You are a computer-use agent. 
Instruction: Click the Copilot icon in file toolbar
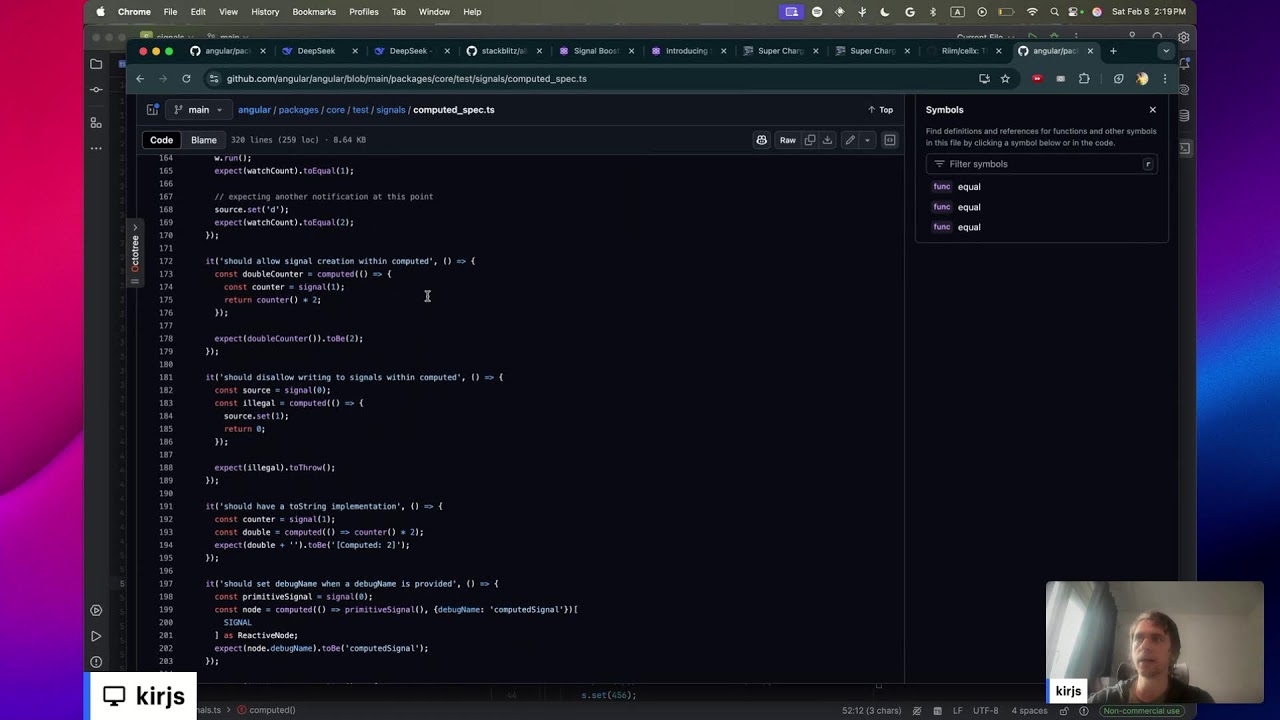761,140
